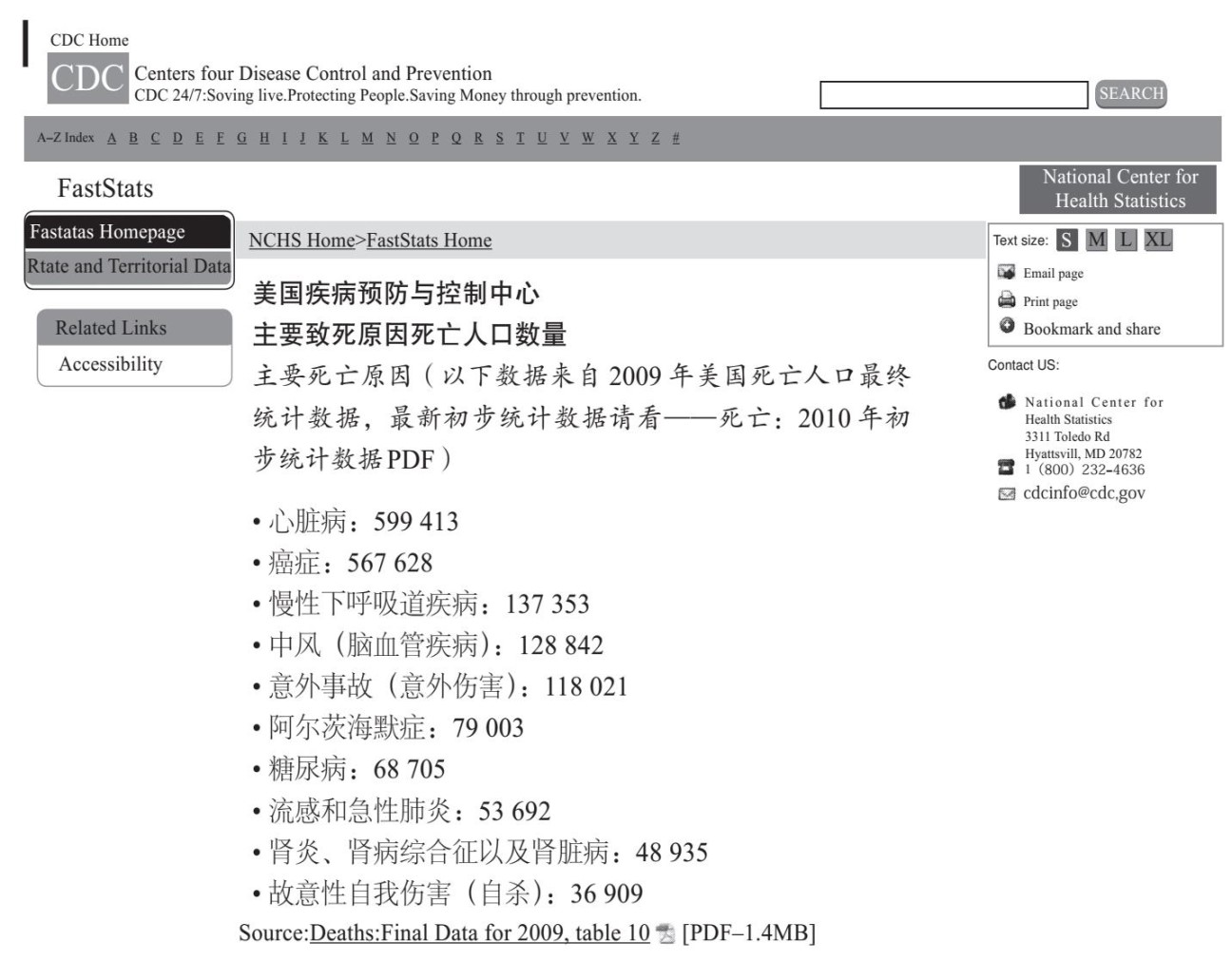Open A-Z index letter F
Screen dimensions: 1232x961
point(221,138)
